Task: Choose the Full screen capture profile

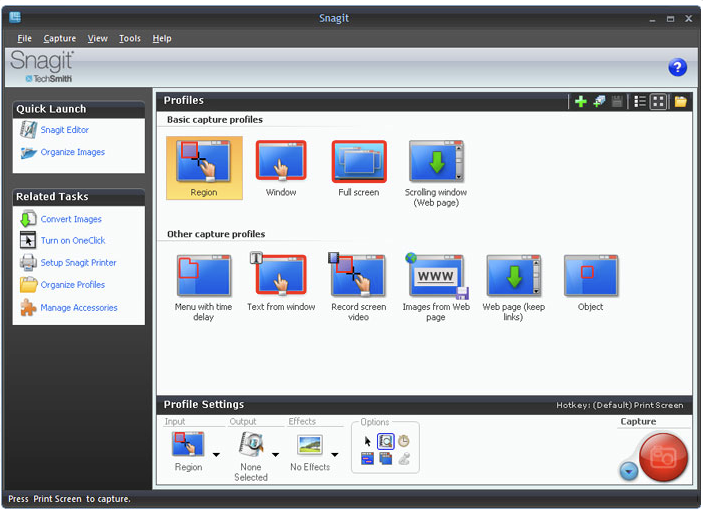Action: pos(359,168)
